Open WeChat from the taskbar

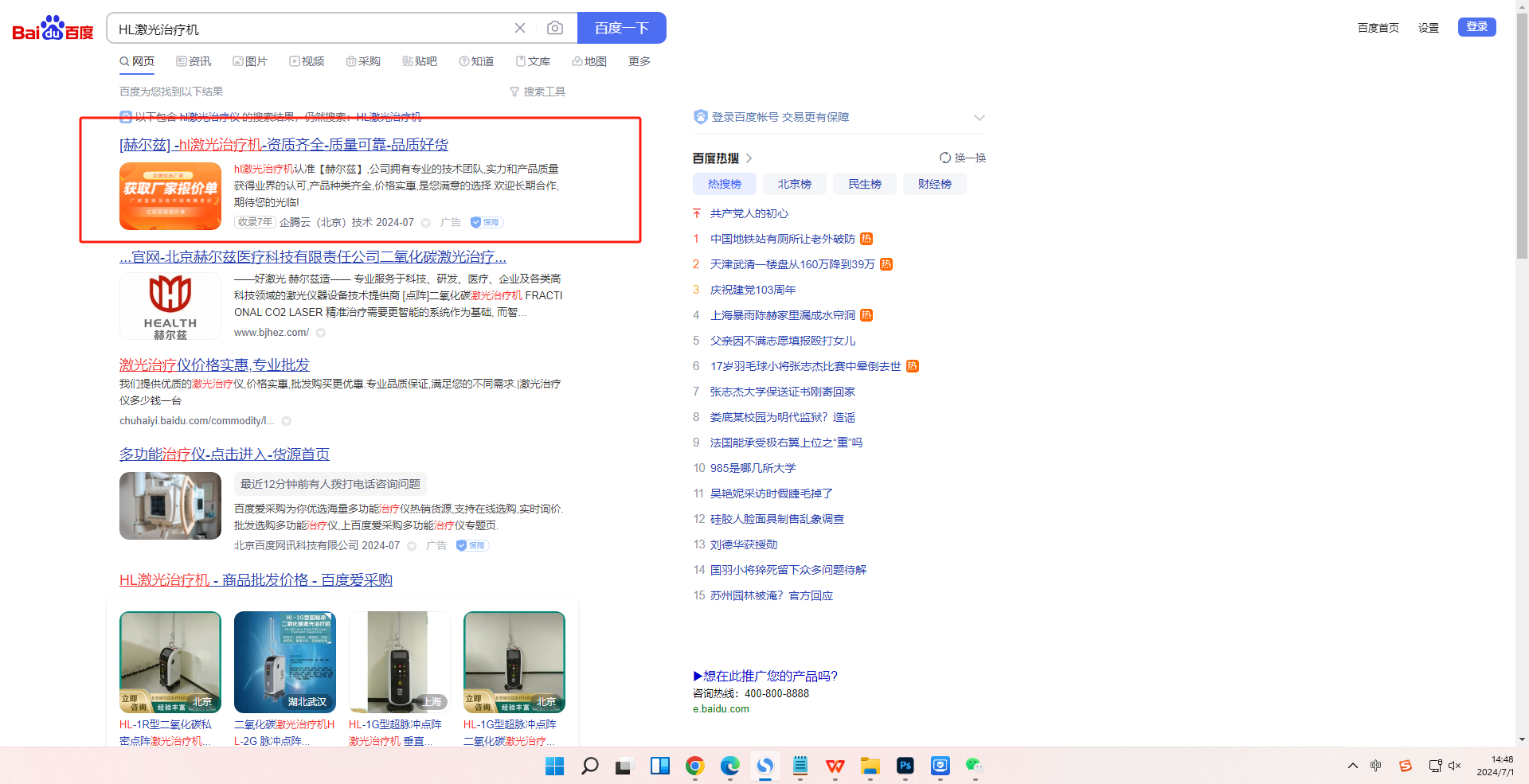tap(974, 766)
